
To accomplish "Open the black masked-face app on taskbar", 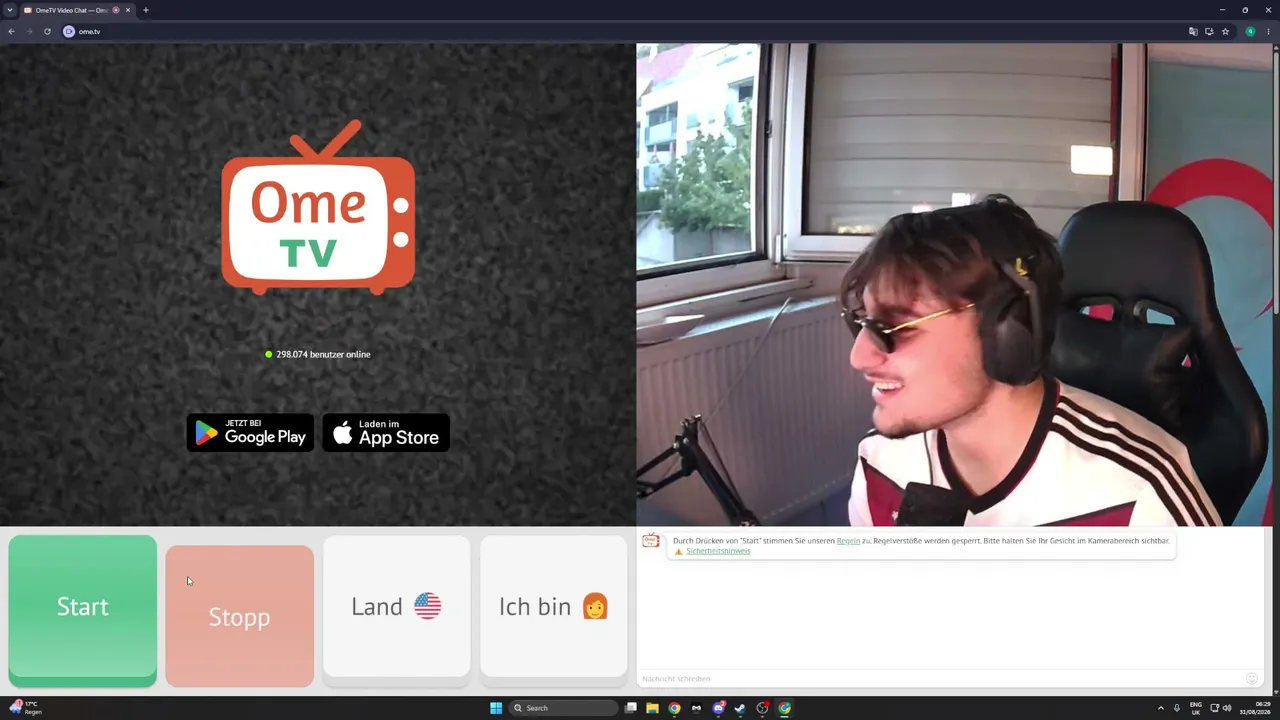I will pos(697,708).
